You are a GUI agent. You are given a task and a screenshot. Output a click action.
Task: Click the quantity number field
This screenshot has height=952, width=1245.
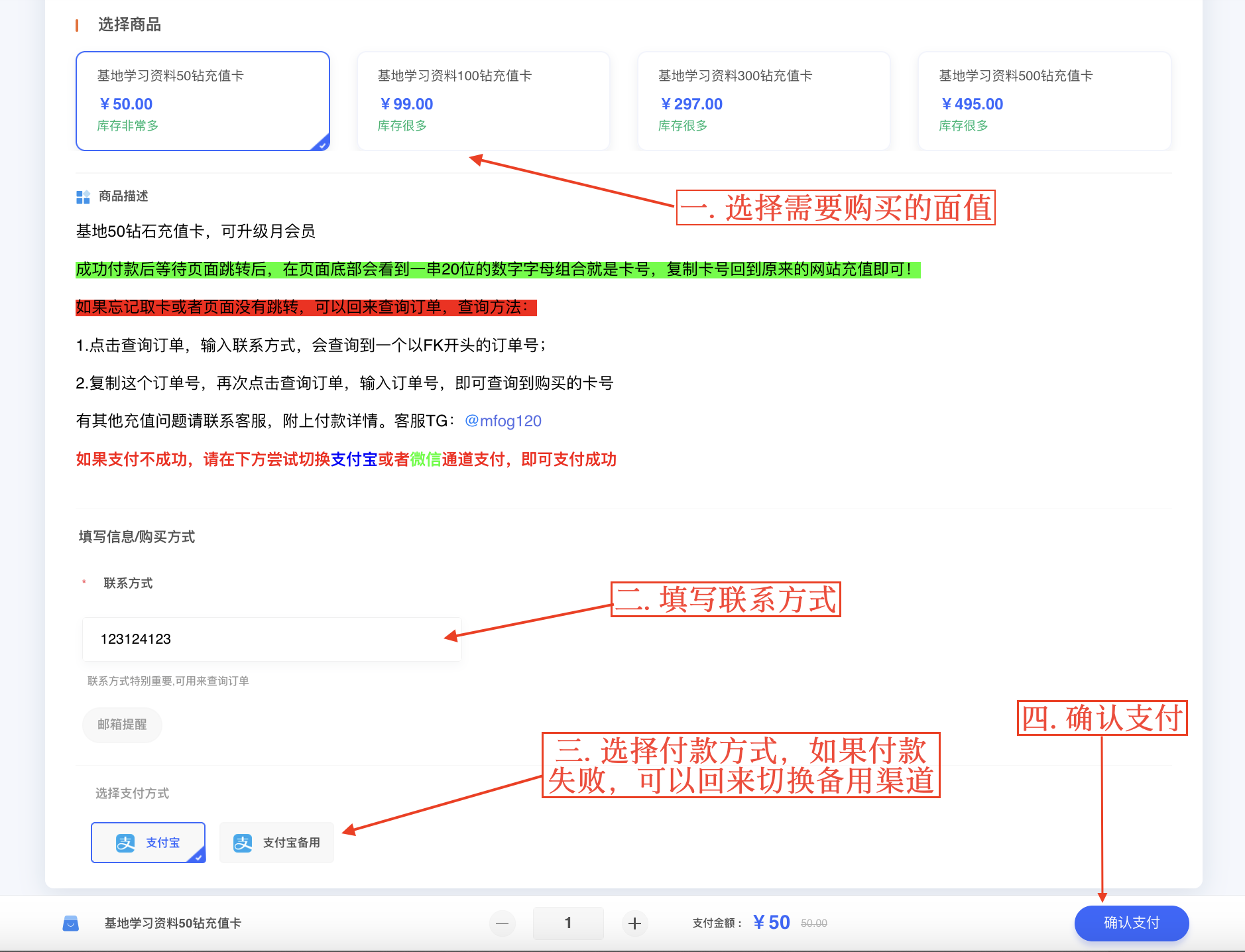coord(568,923)
